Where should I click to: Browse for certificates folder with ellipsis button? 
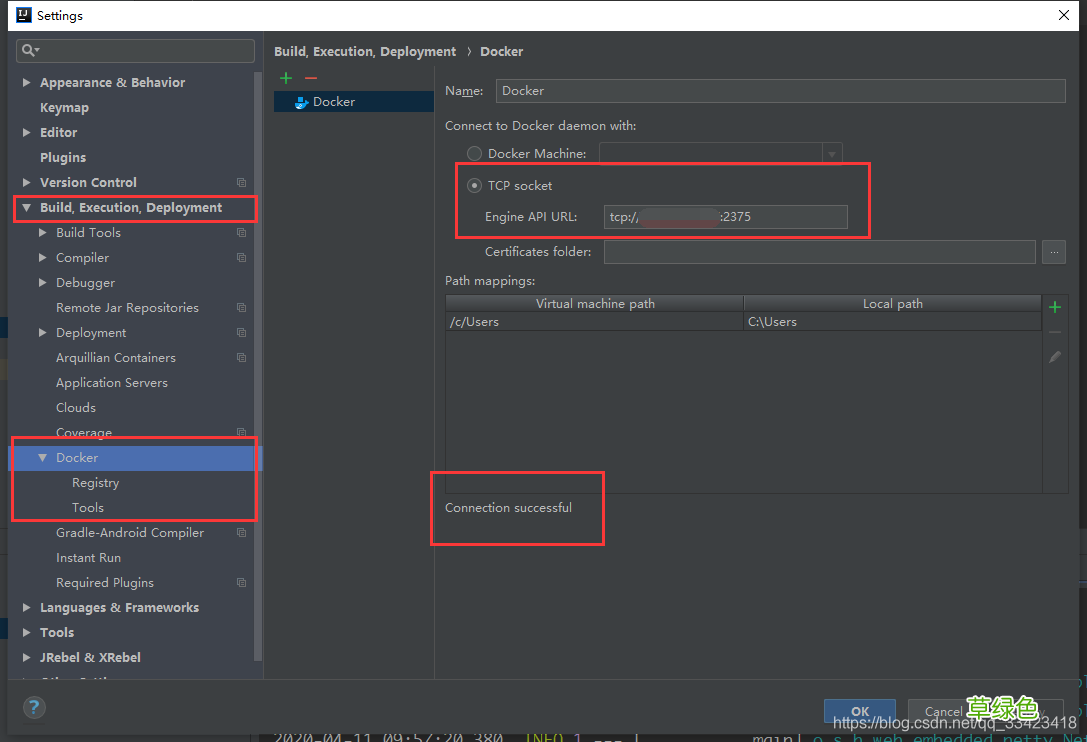pyautogui.click(x=1053, y=252)
